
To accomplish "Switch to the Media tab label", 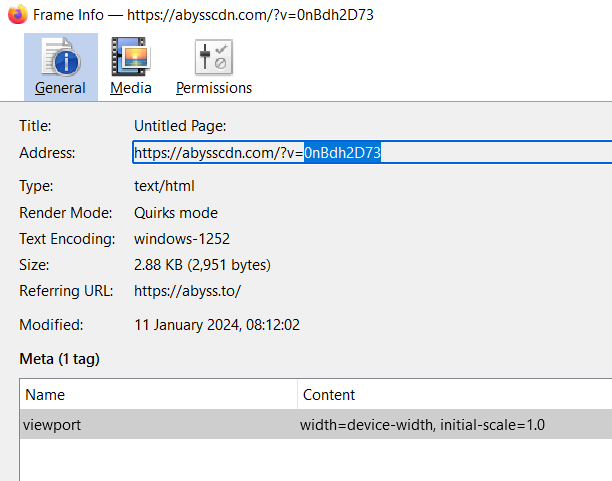I will pos(131,88).
